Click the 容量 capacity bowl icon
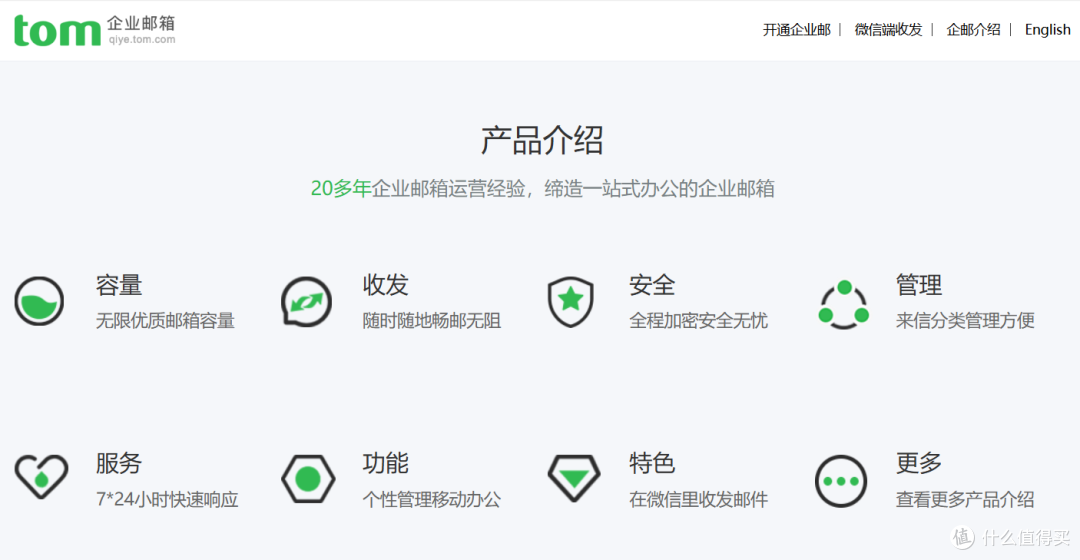Screen dimensions: 1080x560 pos(39,302)
